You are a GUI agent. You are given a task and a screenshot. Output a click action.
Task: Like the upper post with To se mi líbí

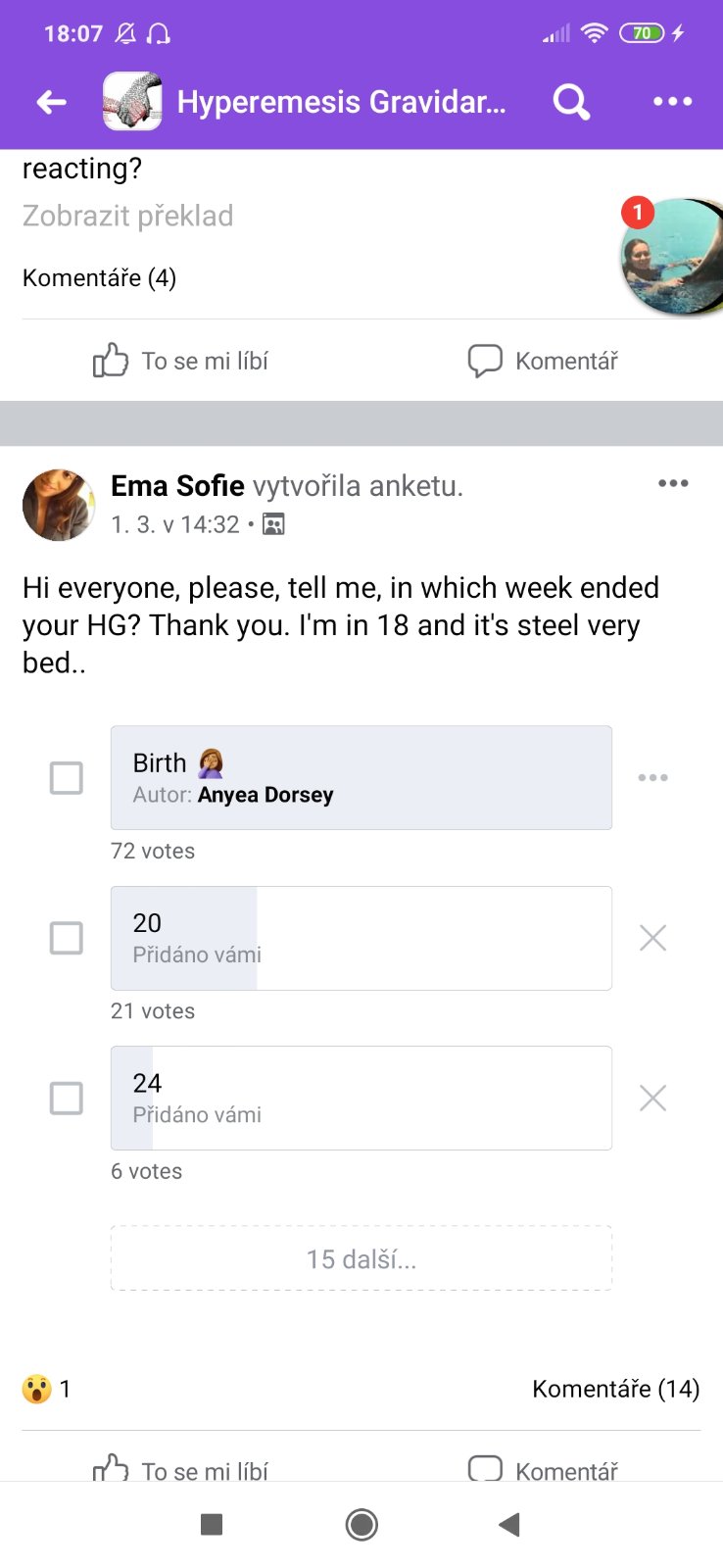pos(181,361)
